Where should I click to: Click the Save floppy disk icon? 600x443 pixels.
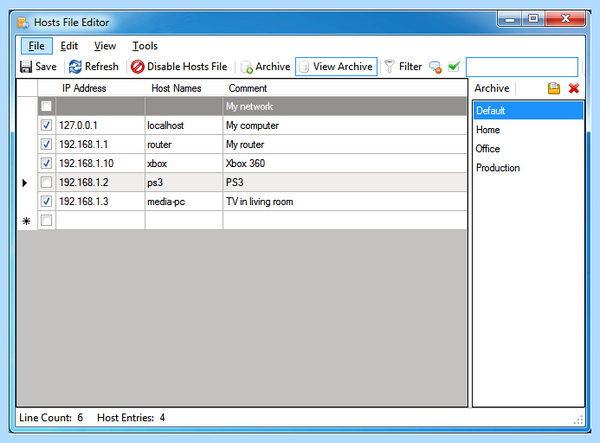(x=26, y=67)
